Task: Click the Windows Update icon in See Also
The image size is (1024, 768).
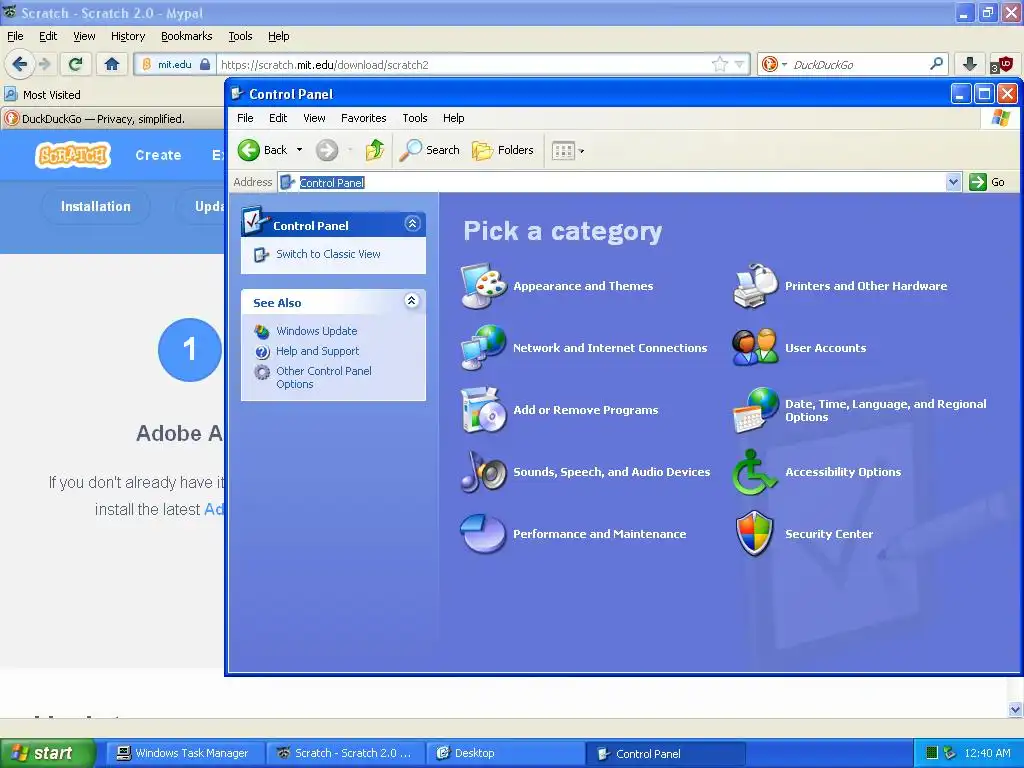Action: coord(262,331)
